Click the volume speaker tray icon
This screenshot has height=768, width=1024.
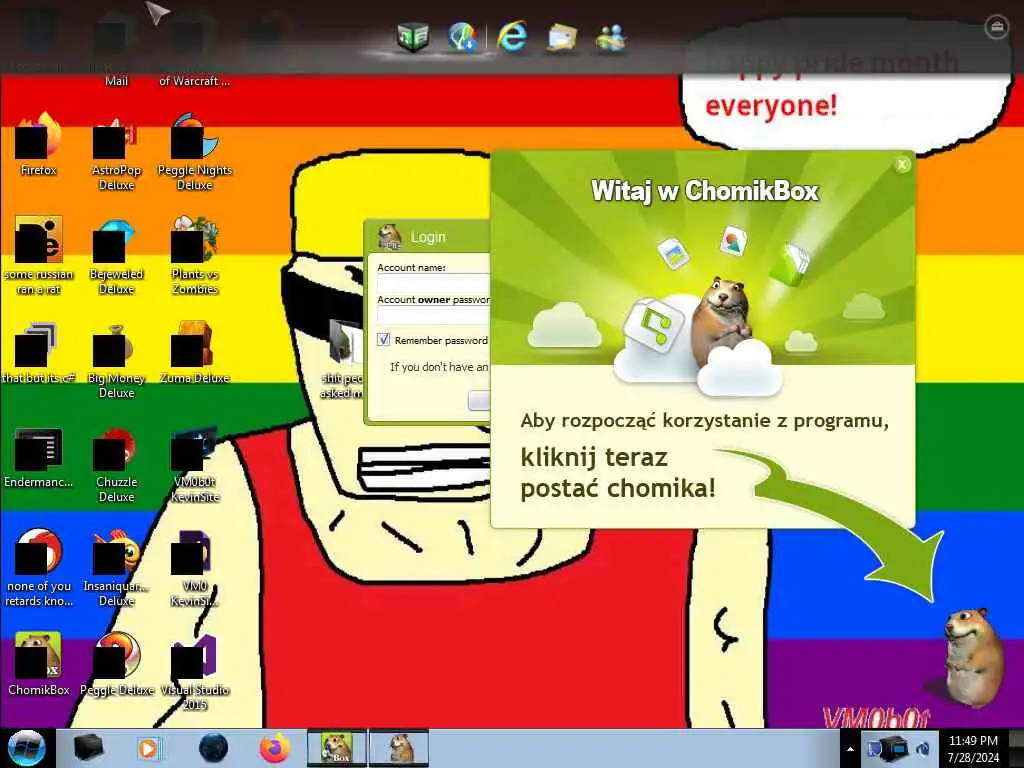click(x=923, y=749)
